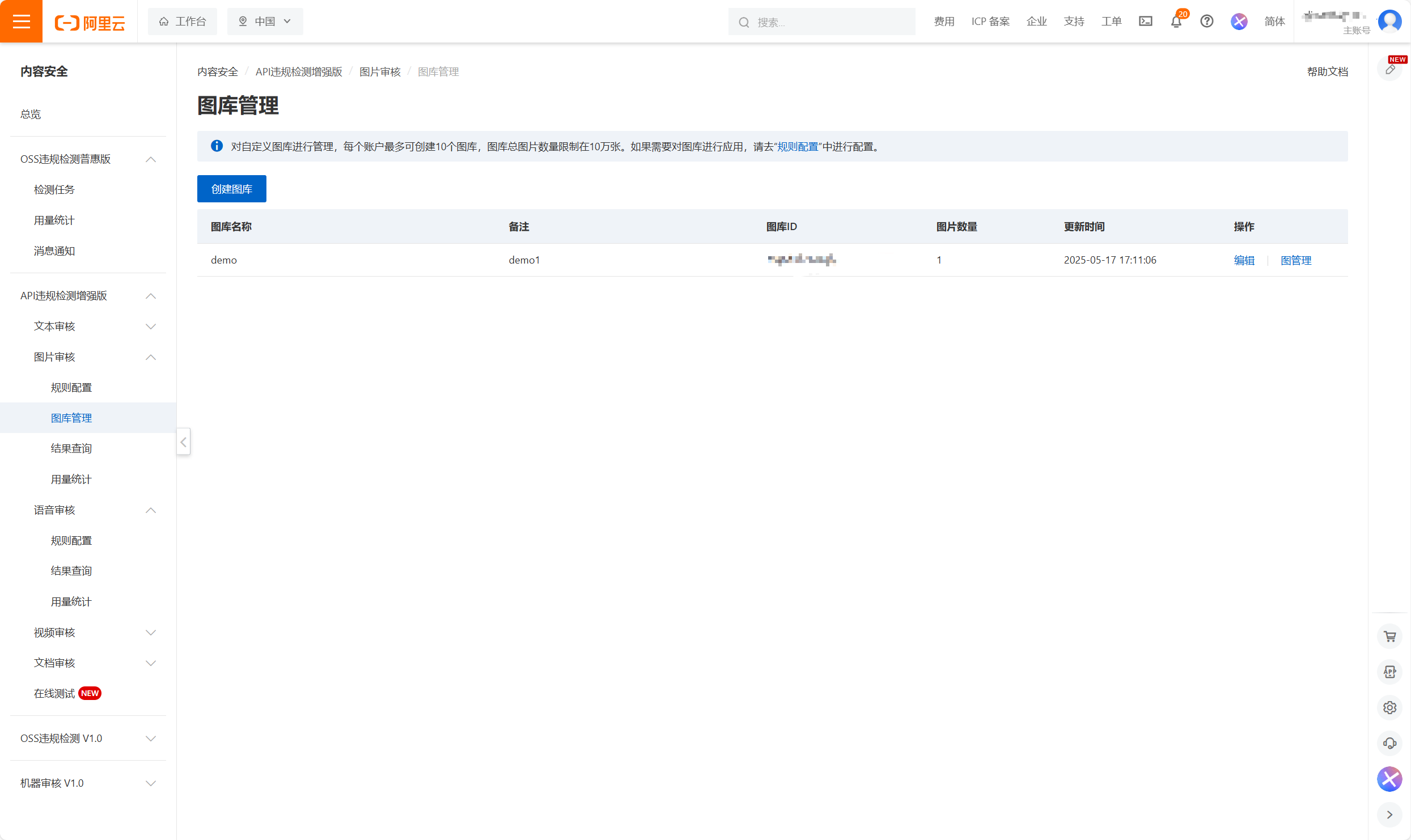The width and height of the screenshot is (1411, 840).
Task: Click the 图管理 link for demo
Action: pos(1295,260)
